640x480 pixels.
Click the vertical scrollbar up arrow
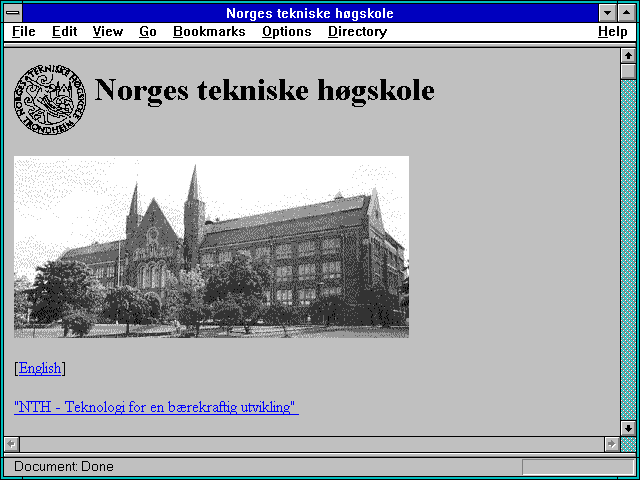pos(628,56)
